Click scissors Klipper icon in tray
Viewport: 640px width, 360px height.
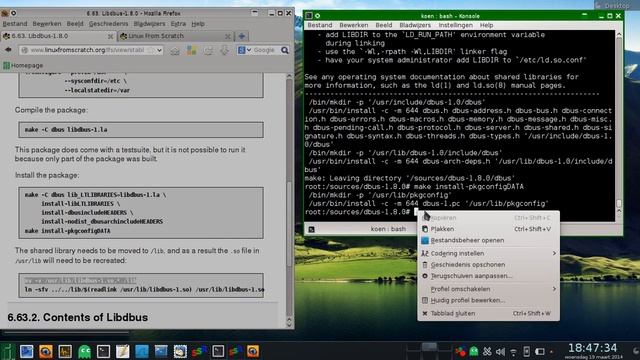pyautogui.click(x=487, y=351)
